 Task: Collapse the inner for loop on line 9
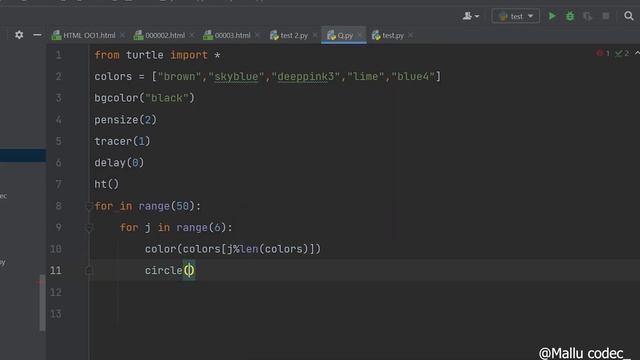[89, 228]
